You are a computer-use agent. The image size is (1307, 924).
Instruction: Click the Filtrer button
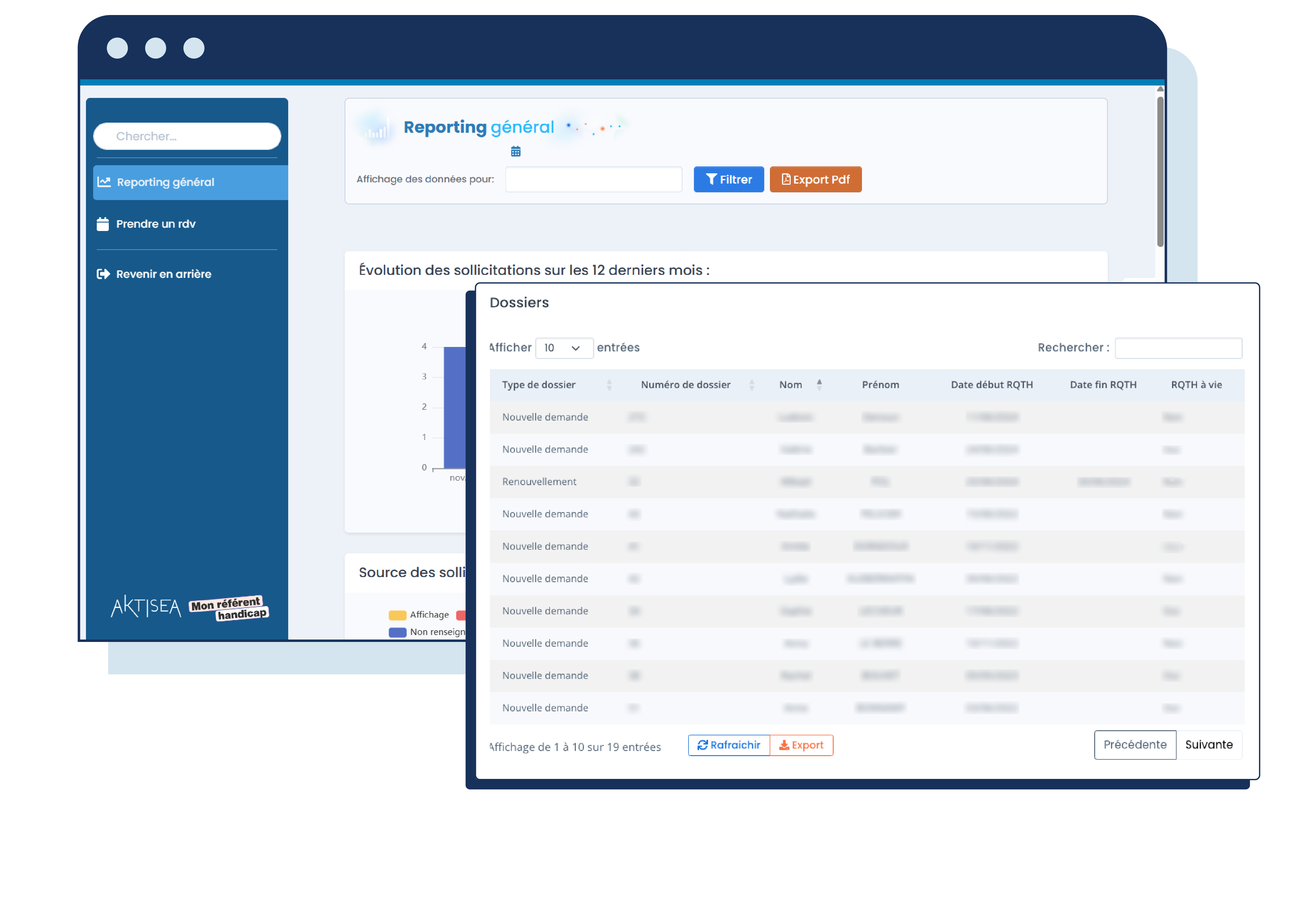pyautogui.click(x=729, y=180)
